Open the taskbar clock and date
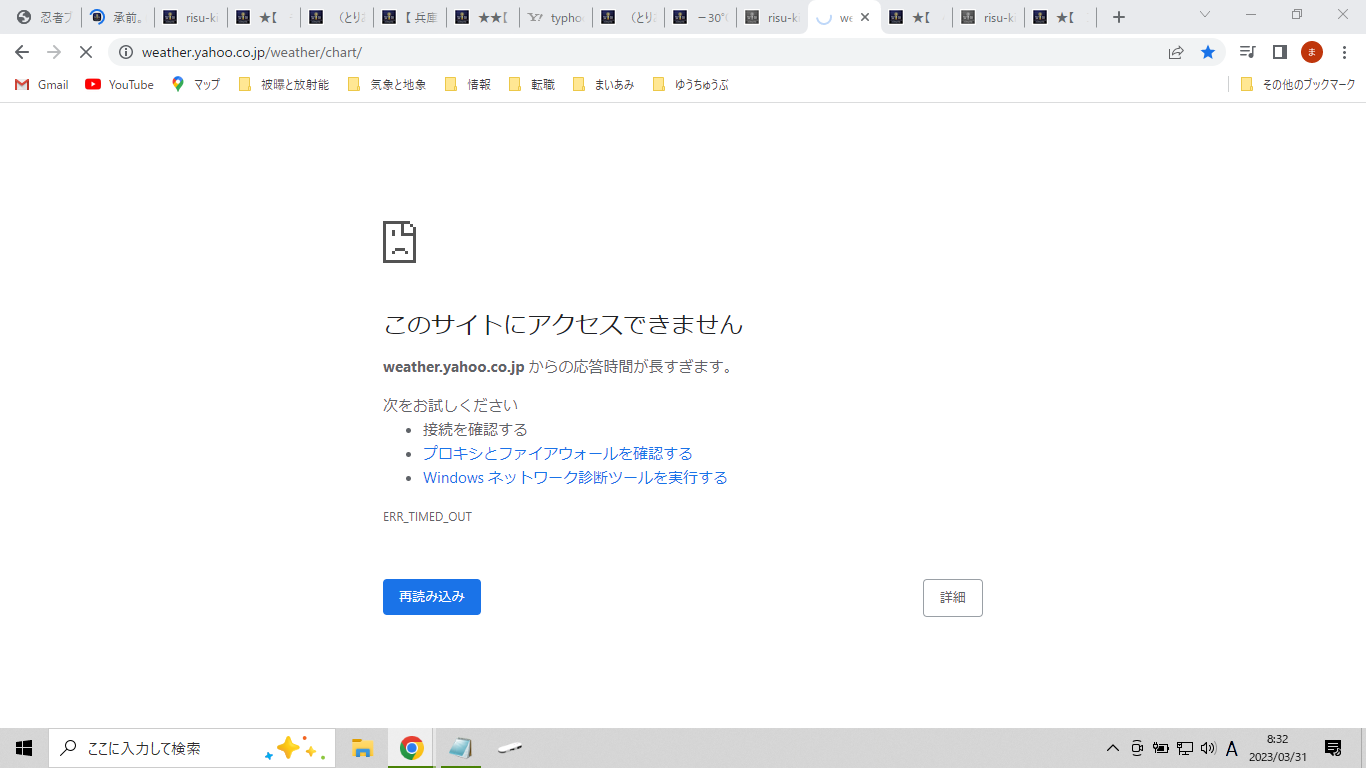The image size is (1366, 768). click(x=1277, y=748)
